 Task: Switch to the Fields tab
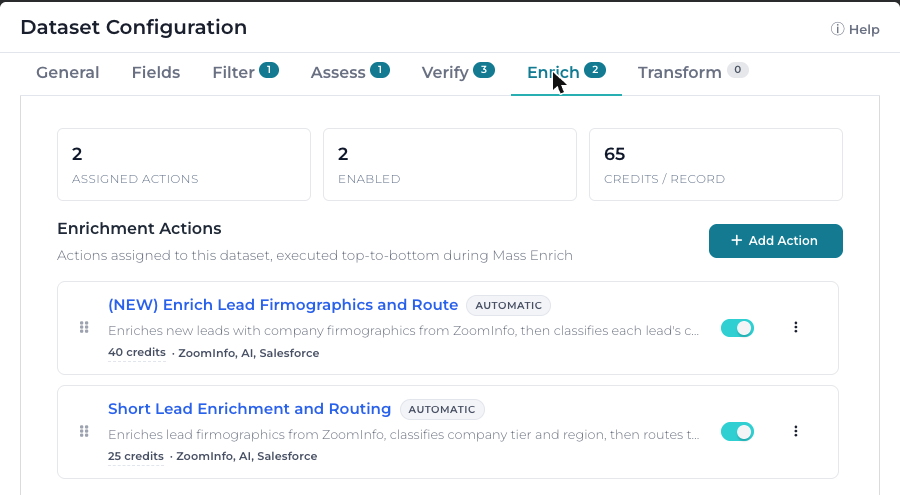pos(156,73)
